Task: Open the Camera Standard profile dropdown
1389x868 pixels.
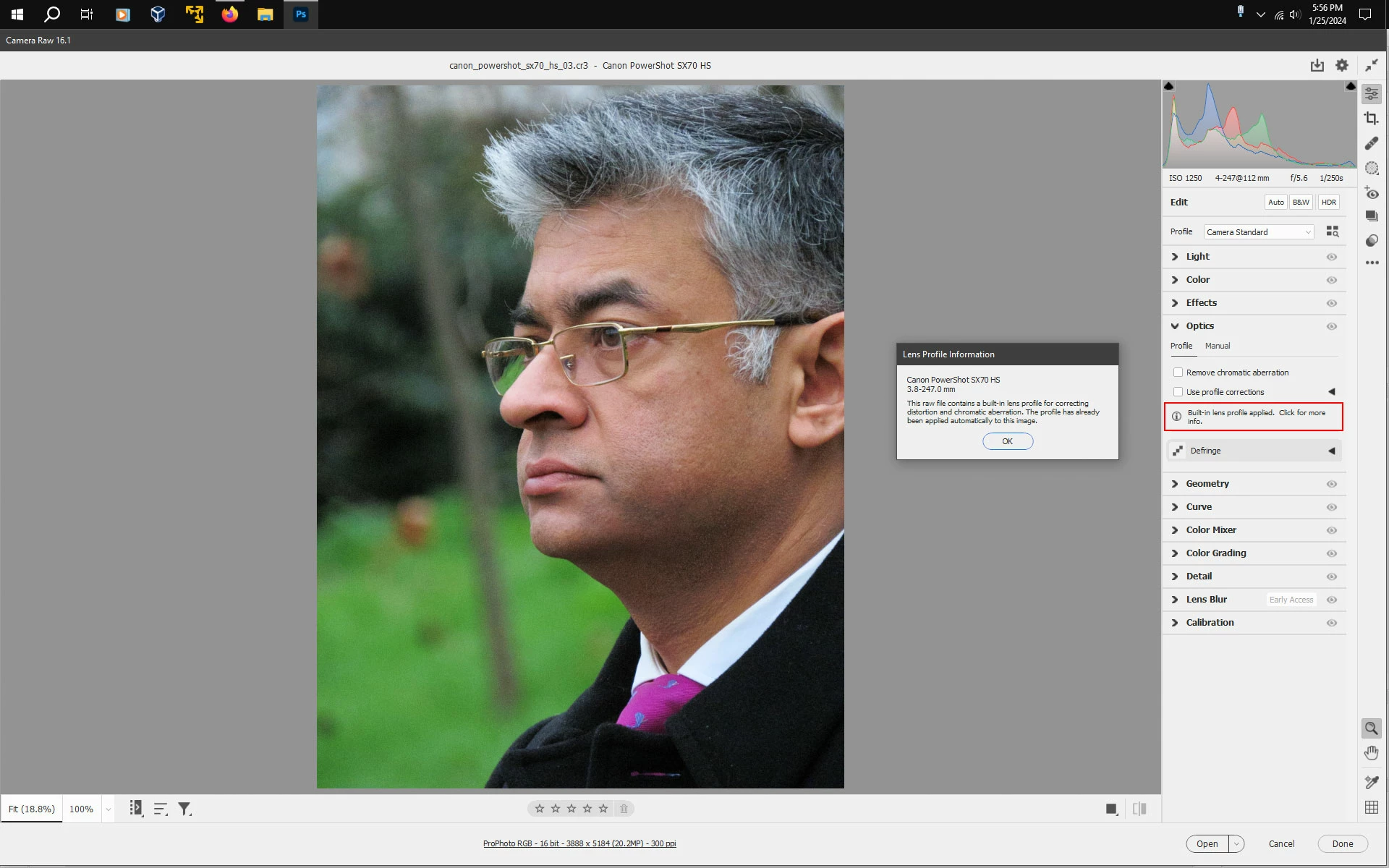Action: 1258,232
